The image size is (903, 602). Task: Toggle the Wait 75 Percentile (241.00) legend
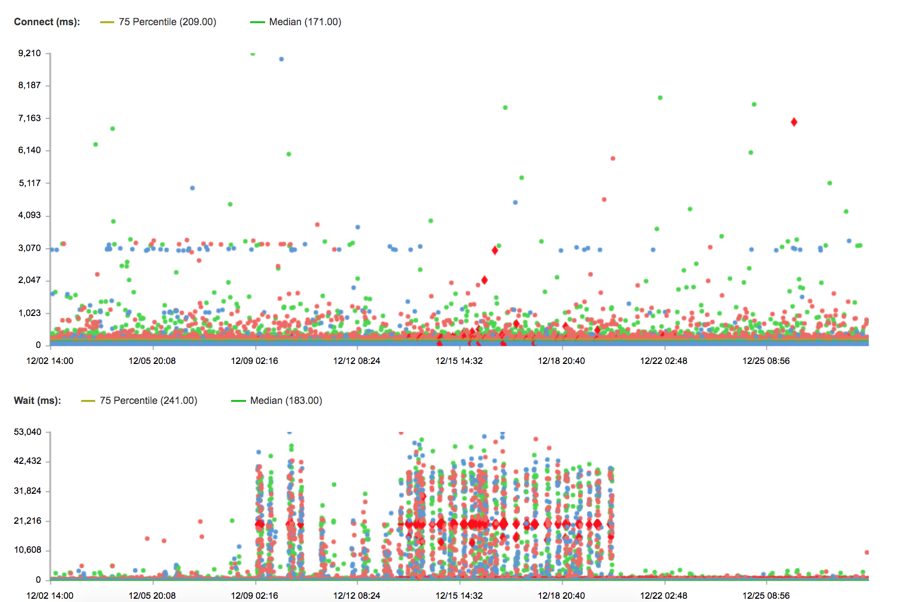pyautogui.click(x=139, y=400)
